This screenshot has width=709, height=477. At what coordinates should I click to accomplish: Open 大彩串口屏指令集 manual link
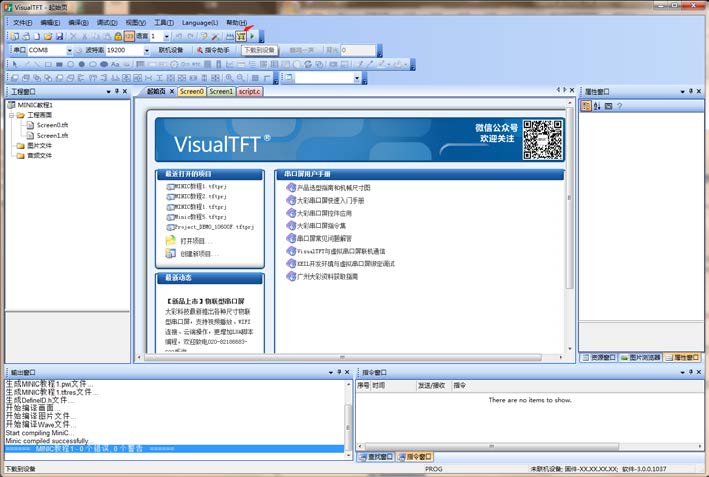coord(321,226)
